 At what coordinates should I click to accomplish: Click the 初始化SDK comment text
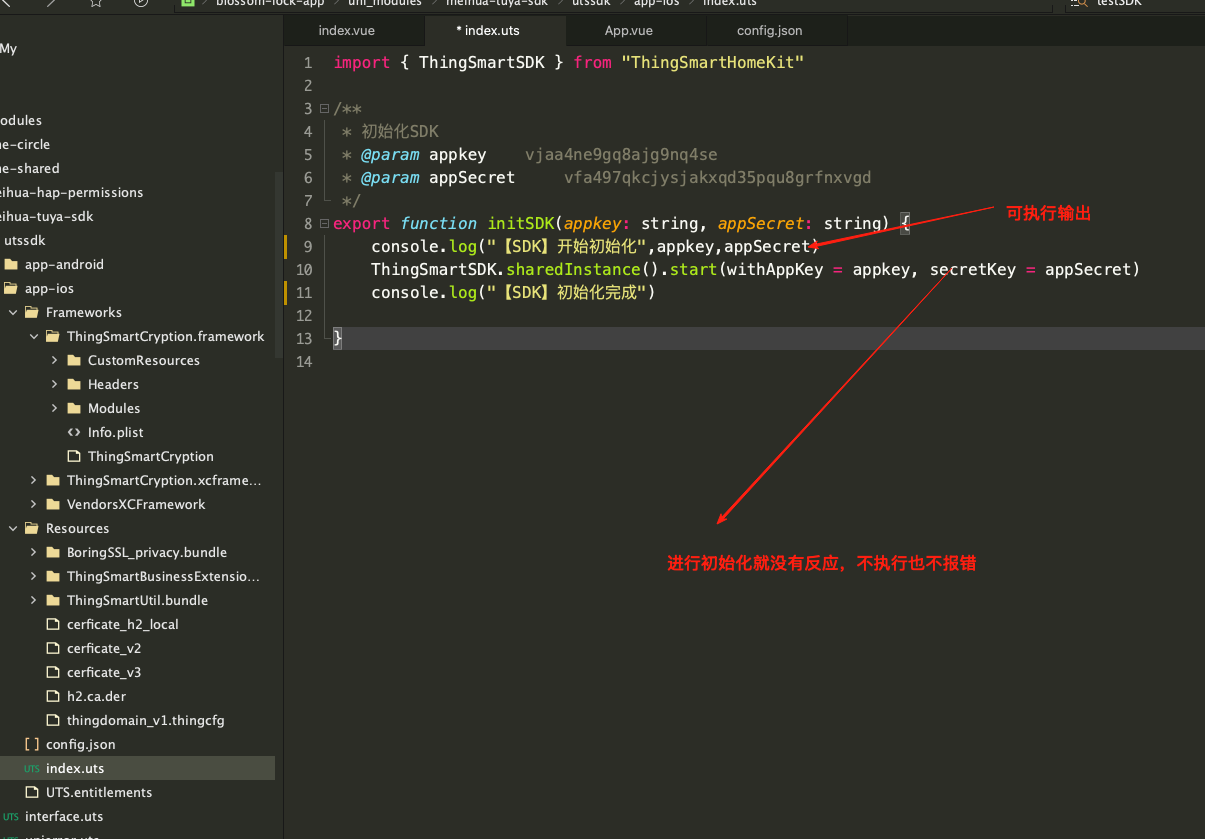pyautogui.click(x=400, y=132)
